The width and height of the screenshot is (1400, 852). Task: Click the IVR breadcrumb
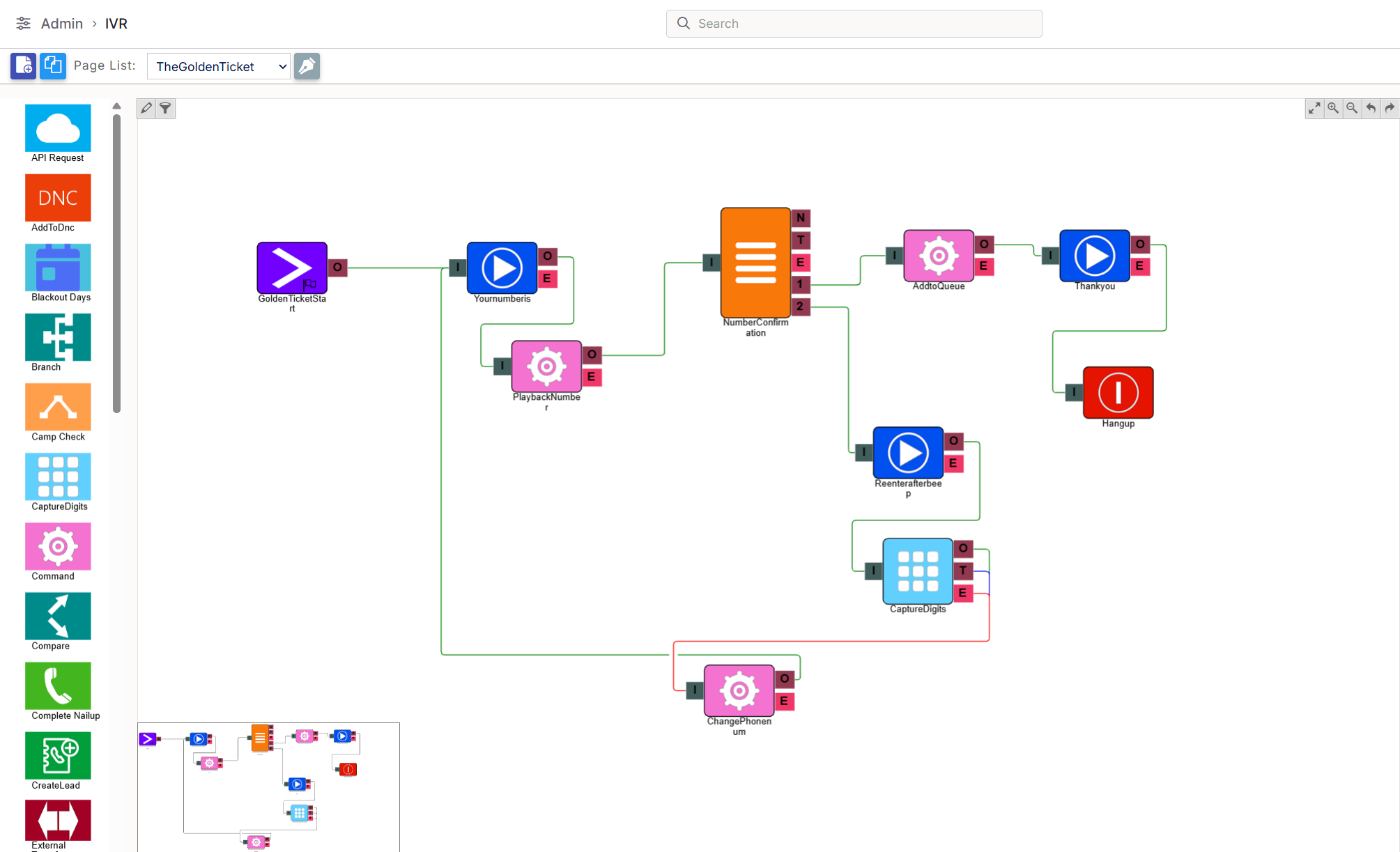(116, 24)
